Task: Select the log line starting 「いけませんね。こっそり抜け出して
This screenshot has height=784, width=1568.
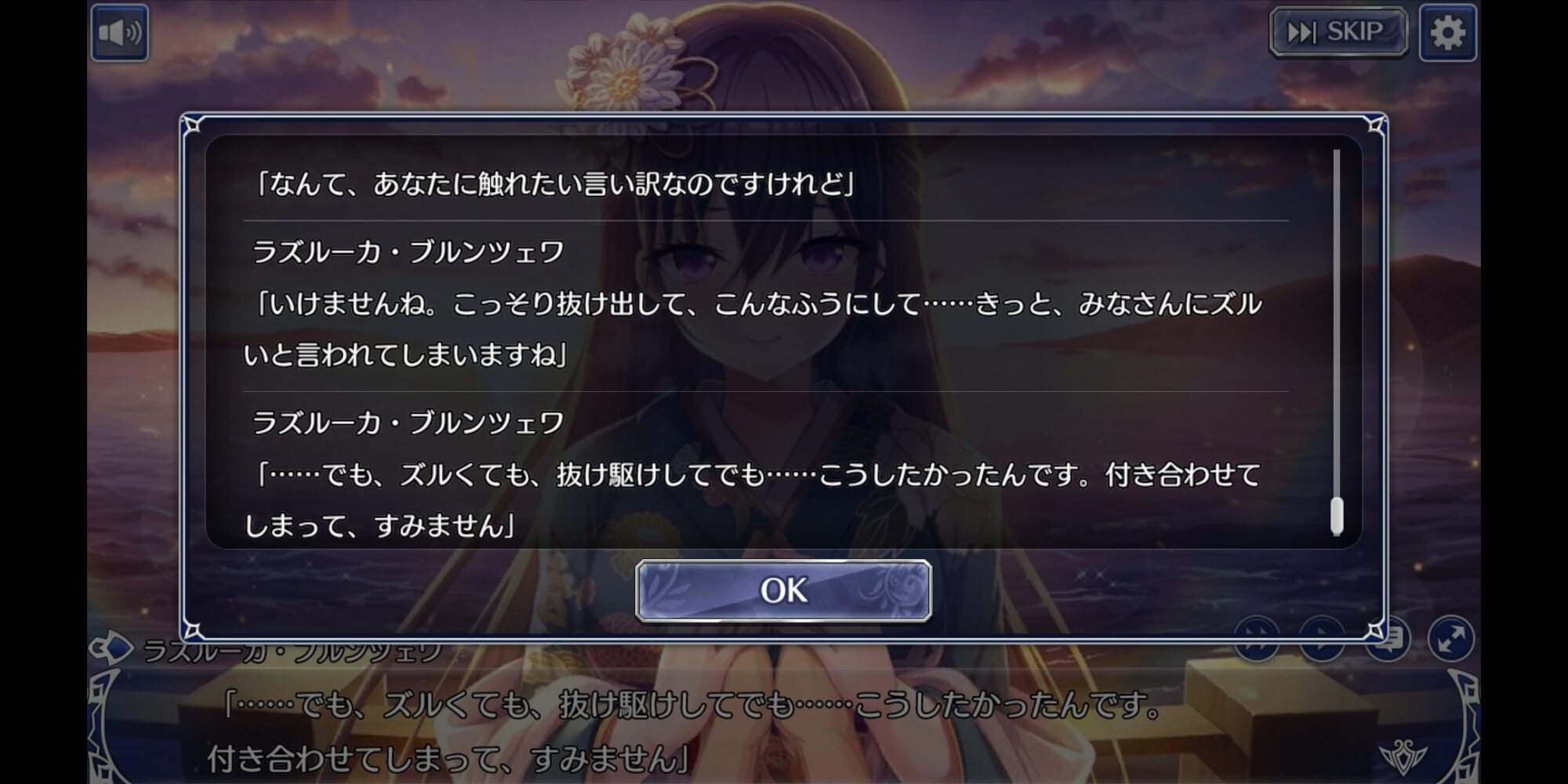Action: click(753, 329)
